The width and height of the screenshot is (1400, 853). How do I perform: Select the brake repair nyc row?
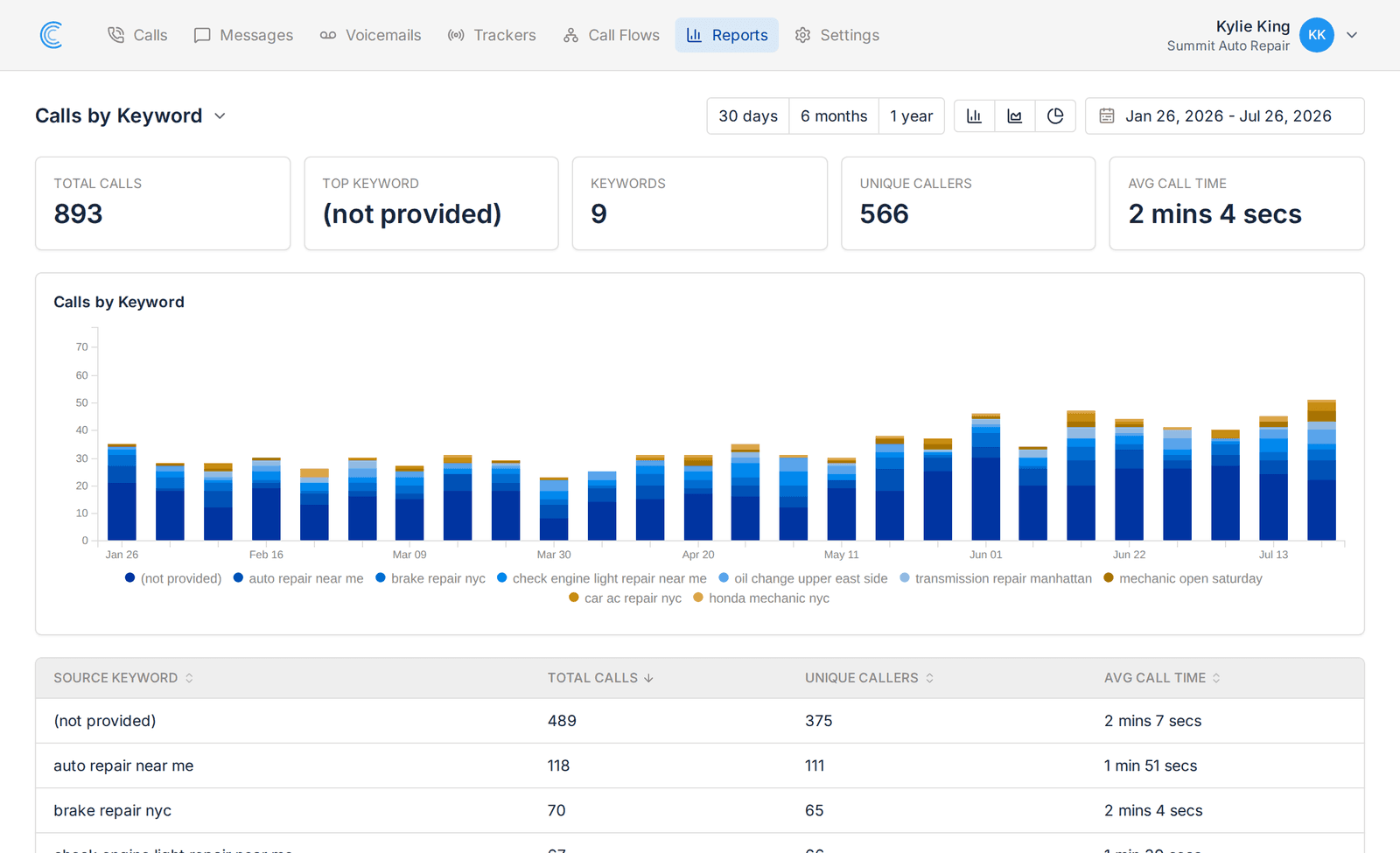point(700,810)
